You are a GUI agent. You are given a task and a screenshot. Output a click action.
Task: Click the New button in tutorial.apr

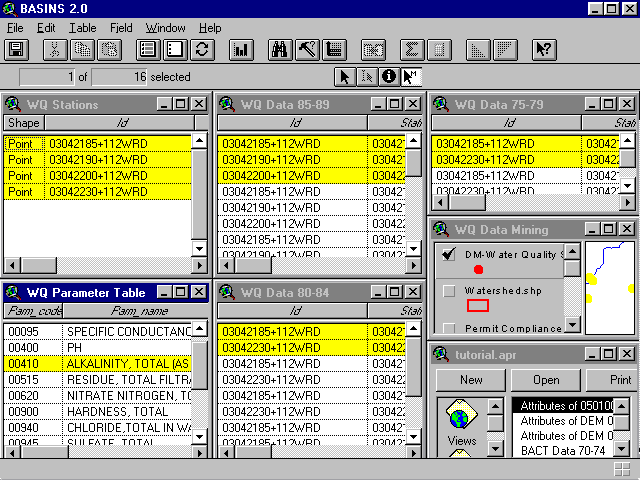click(471, 380)
